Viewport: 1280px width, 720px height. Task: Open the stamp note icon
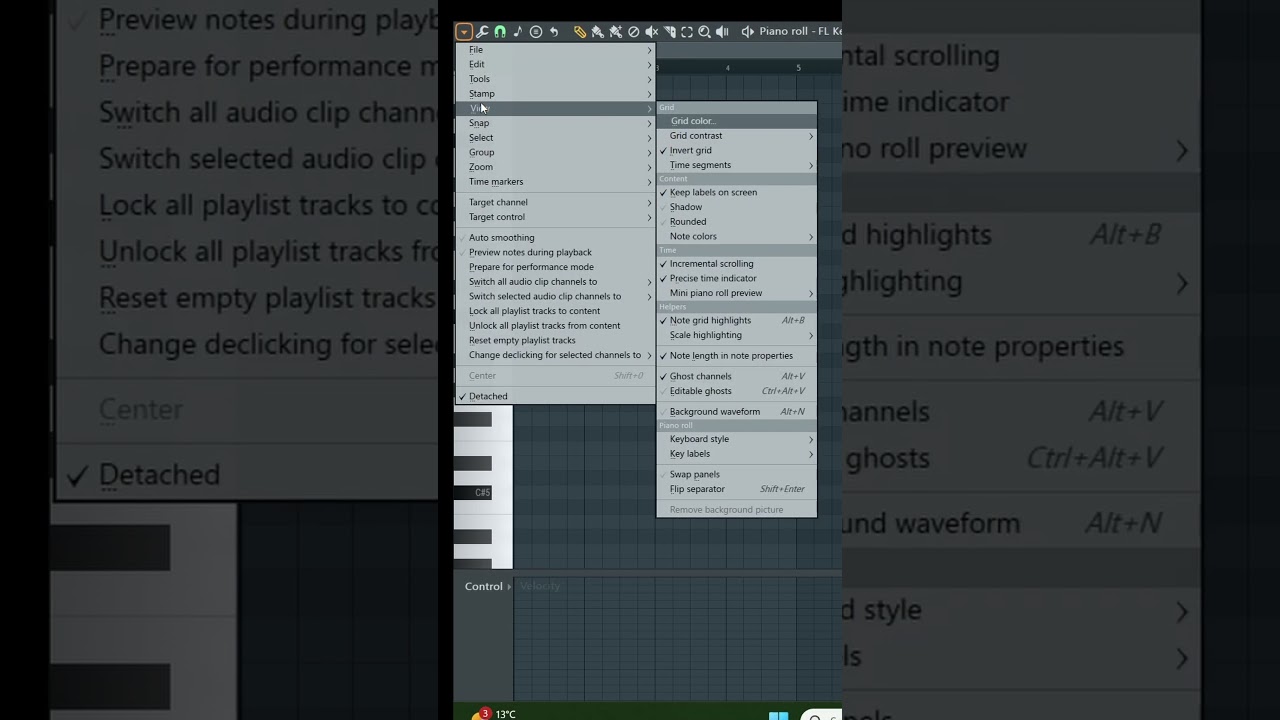(518, 32)
